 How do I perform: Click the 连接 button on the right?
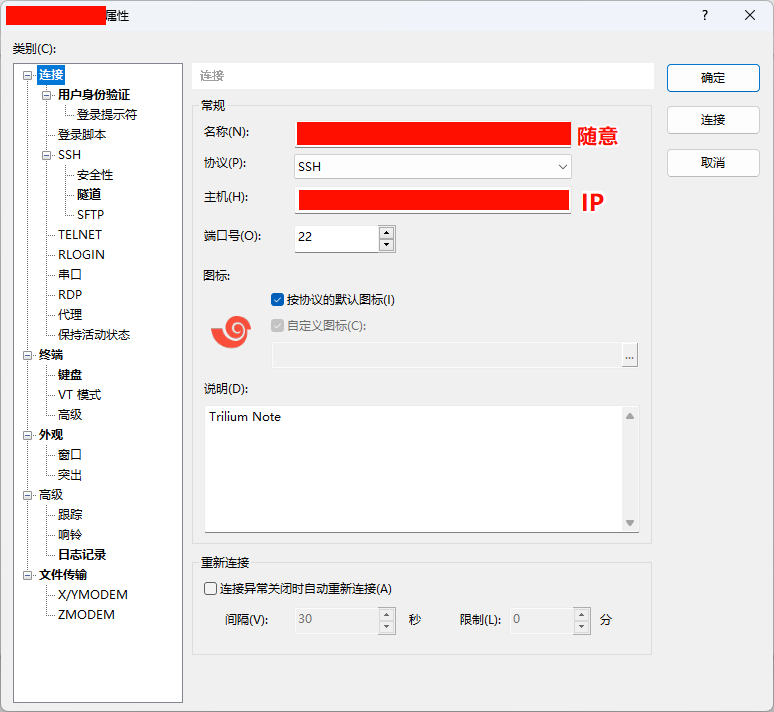click(x=713, y=120)
